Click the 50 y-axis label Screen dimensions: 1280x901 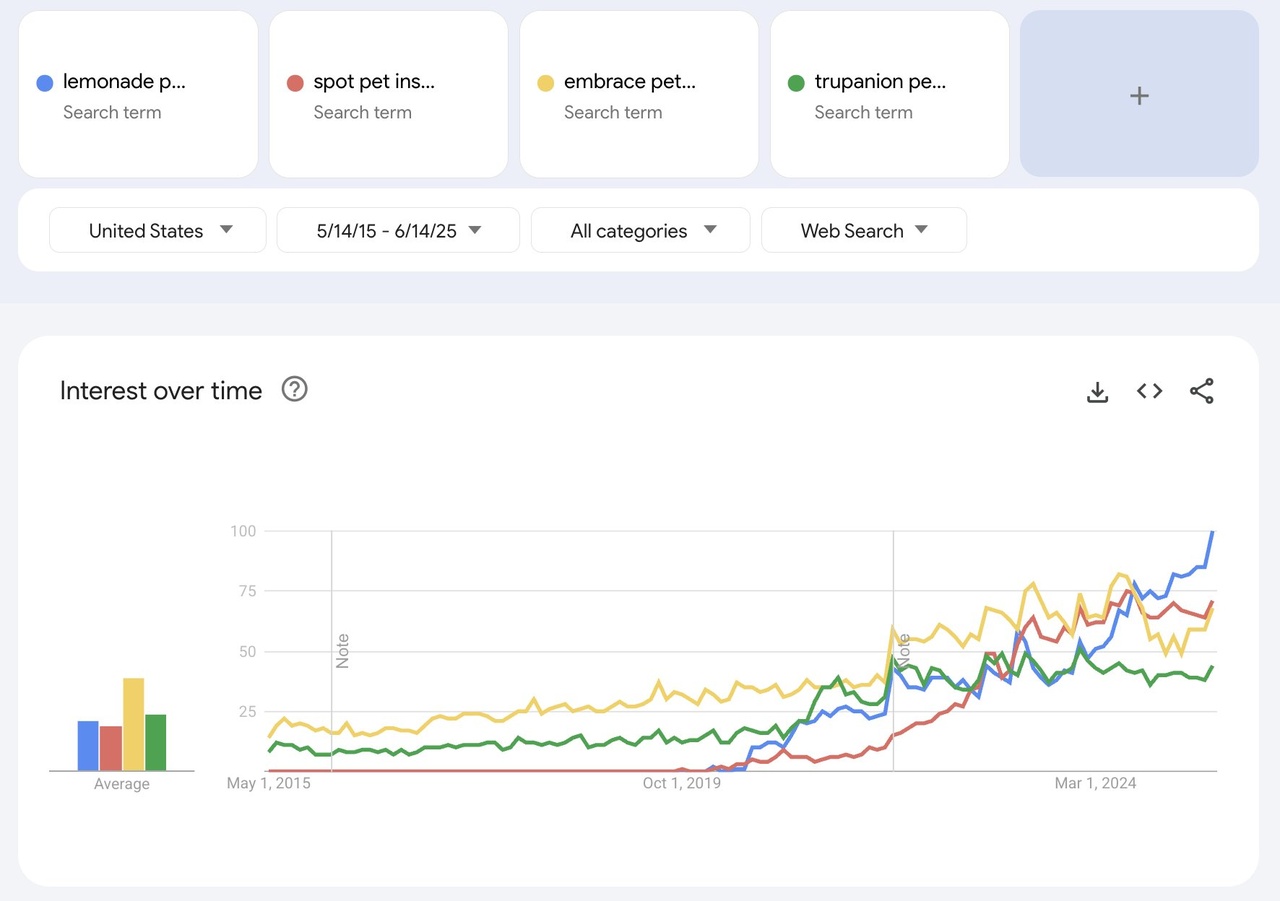(248, 651)
